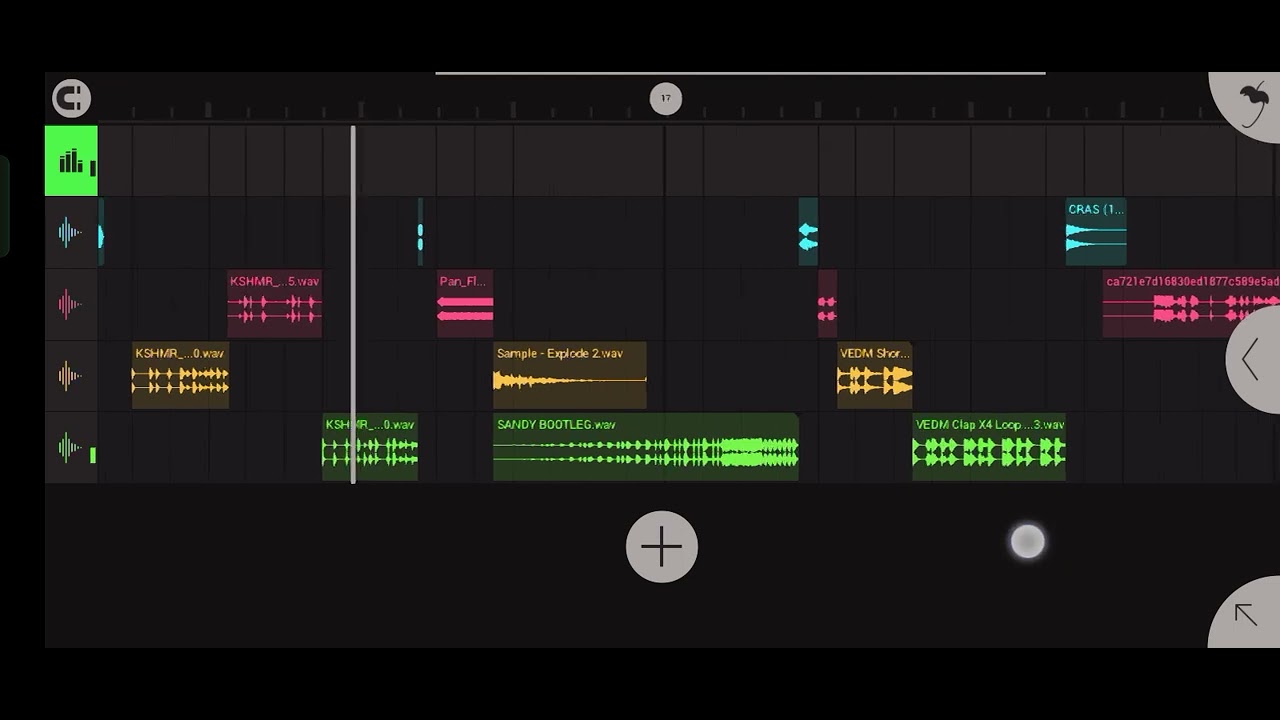Click the bar 17 timeline marker
The width and height of the screenshot is (1280, 720).
pos(666,98)
